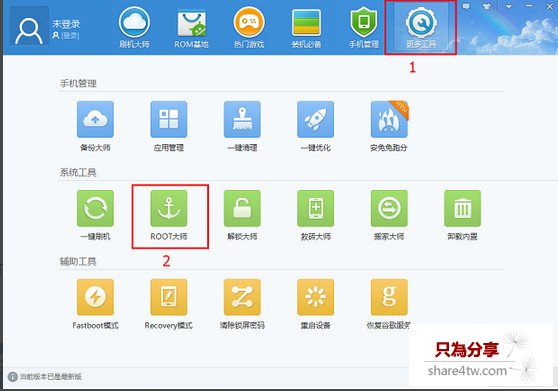Viewport: 558px width, 391px height.
Task: Expand the title bar dropdown arrow menu
Action: pos(509,6)
